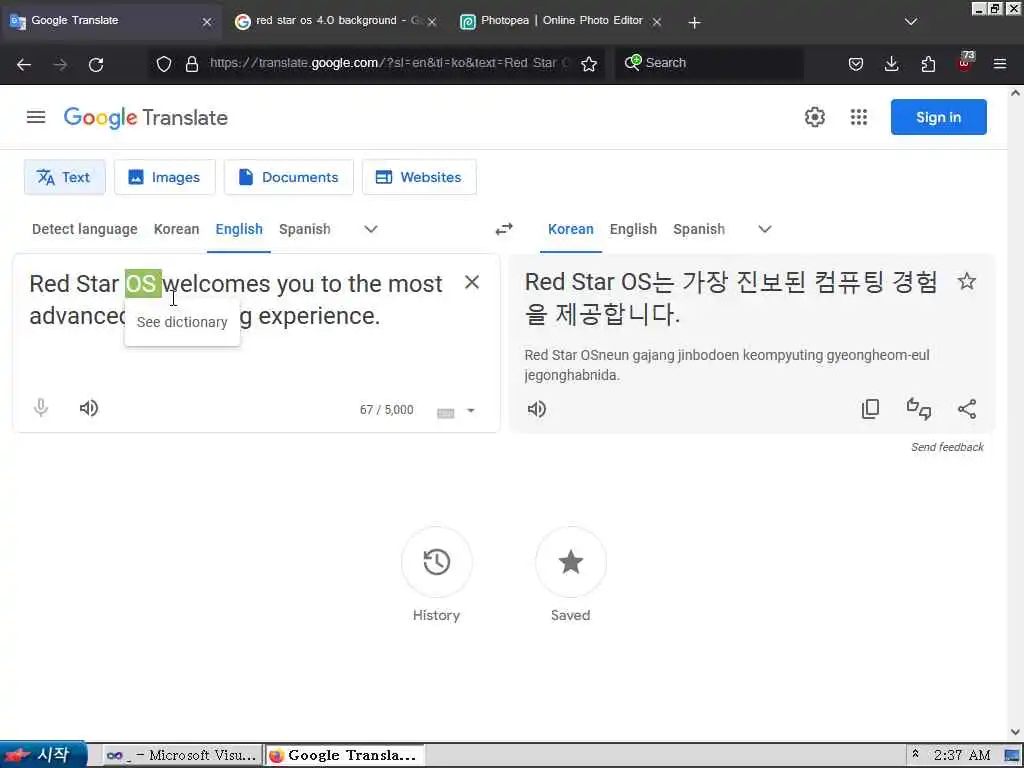Listen to the English source text
The height and width of the screenshot is (768, 1024).
tap(89, 408)
